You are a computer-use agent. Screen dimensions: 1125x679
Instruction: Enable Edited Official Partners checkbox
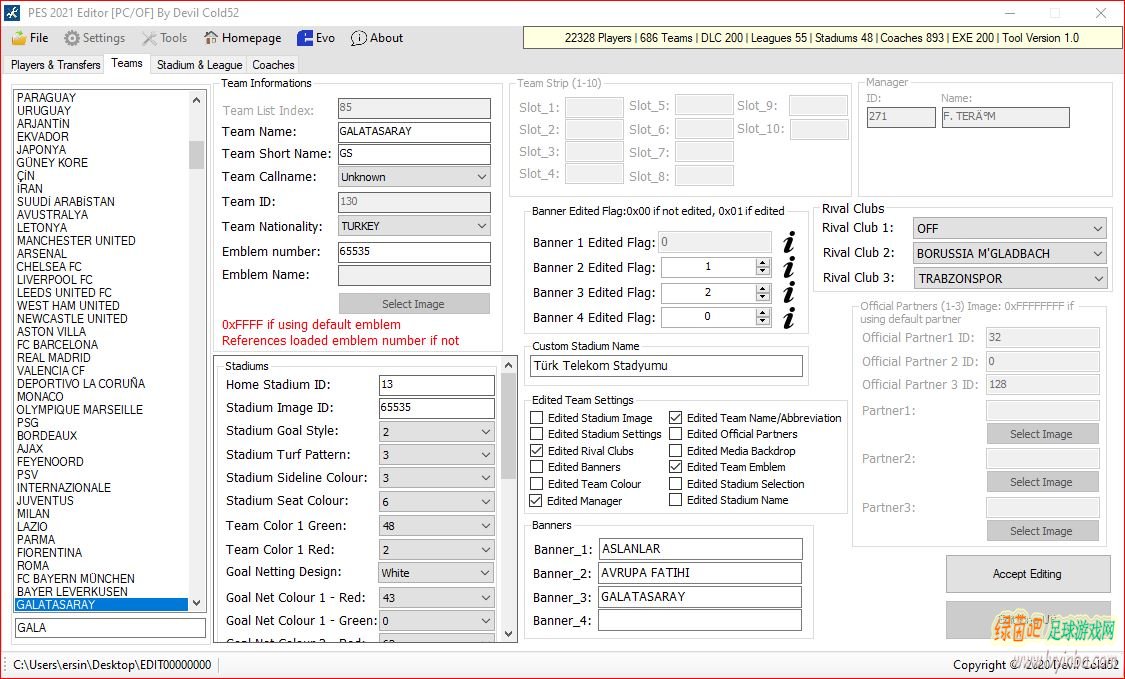675,434
